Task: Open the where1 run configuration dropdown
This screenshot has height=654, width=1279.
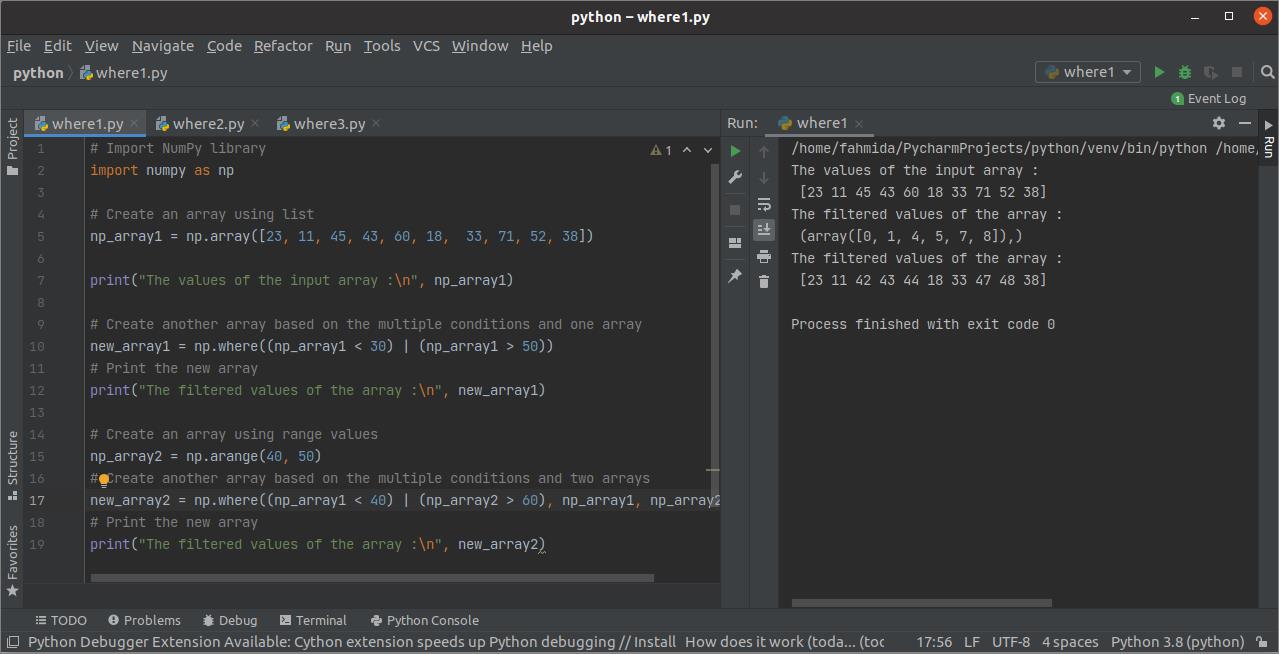Action: tap(1088, 72)
